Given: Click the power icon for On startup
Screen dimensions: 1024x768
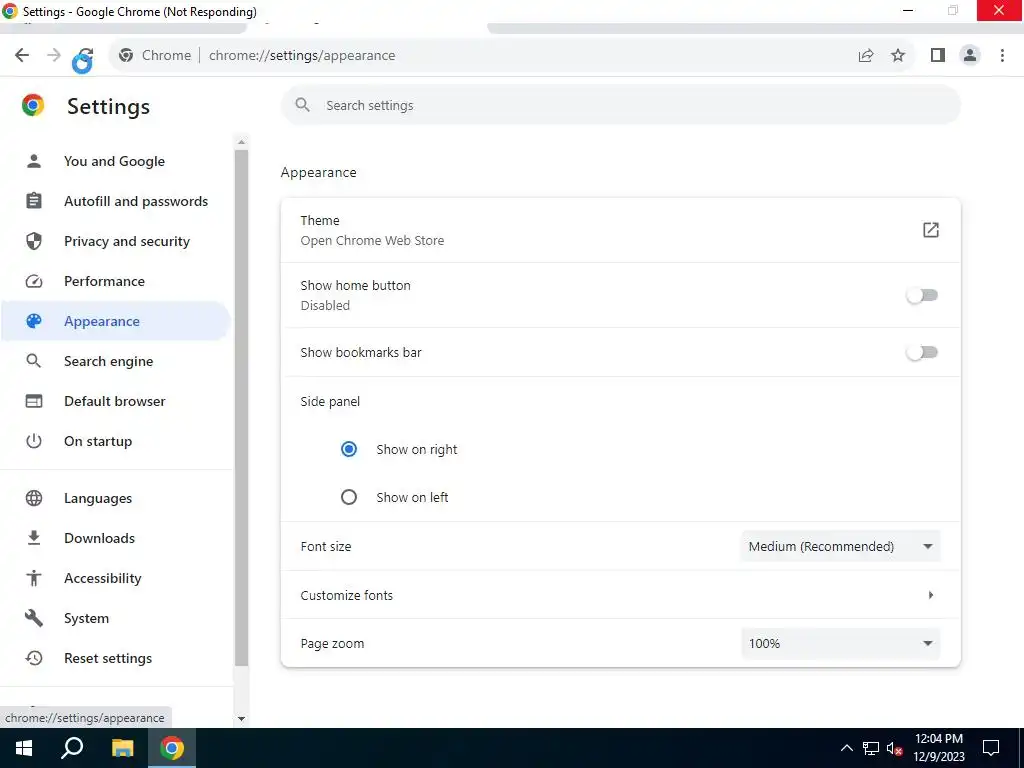Looking at the screenshot, I should [34, 441].
